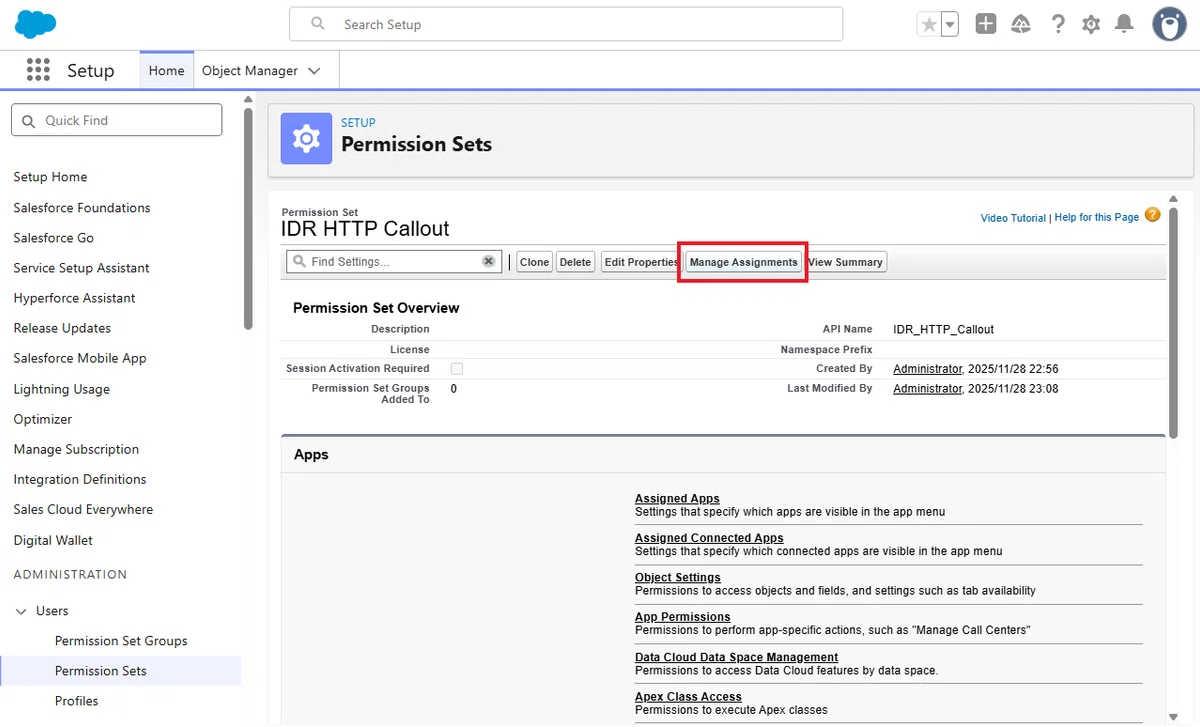The image size is (1200, 727).
Task: Open the Trailhead guidance icon
Action: (1021, 24)
